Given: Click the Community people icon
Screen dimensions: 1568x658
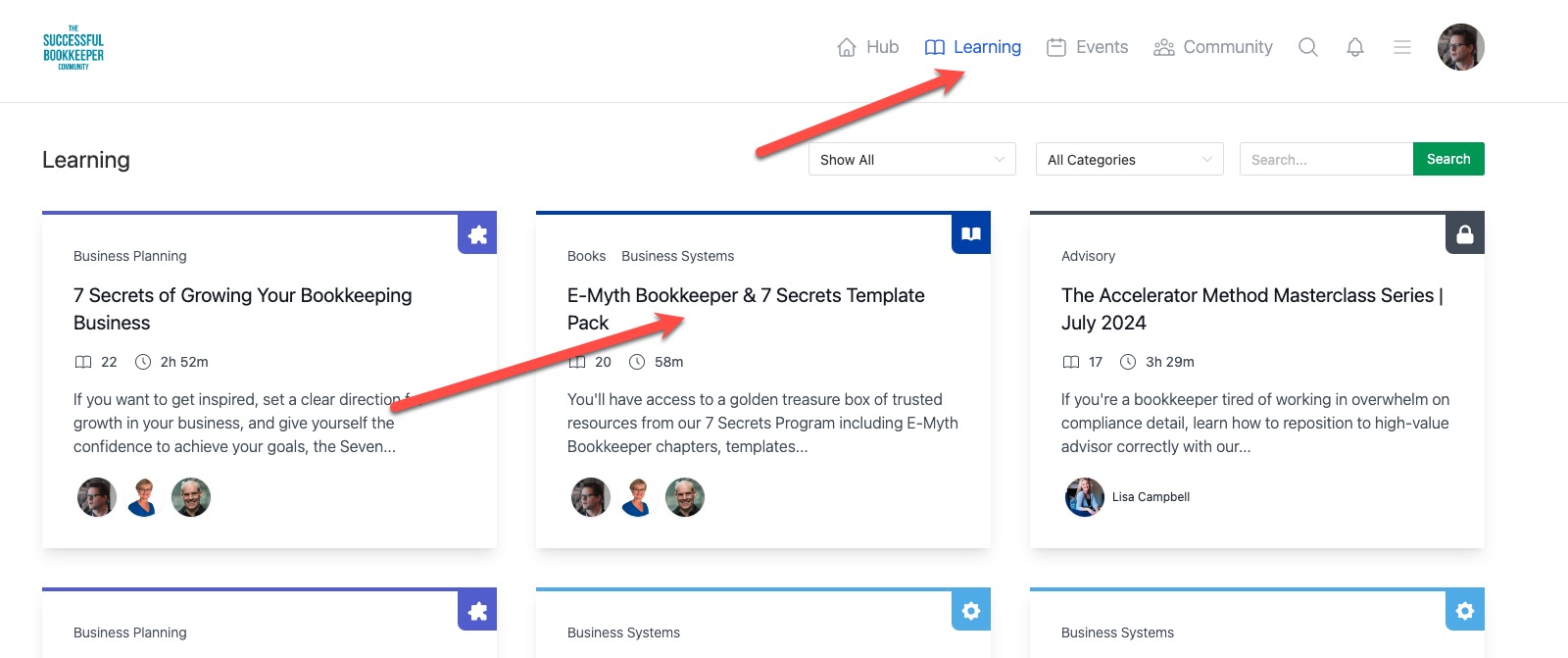Looking at the screenshot, I should pos(1164,47).
